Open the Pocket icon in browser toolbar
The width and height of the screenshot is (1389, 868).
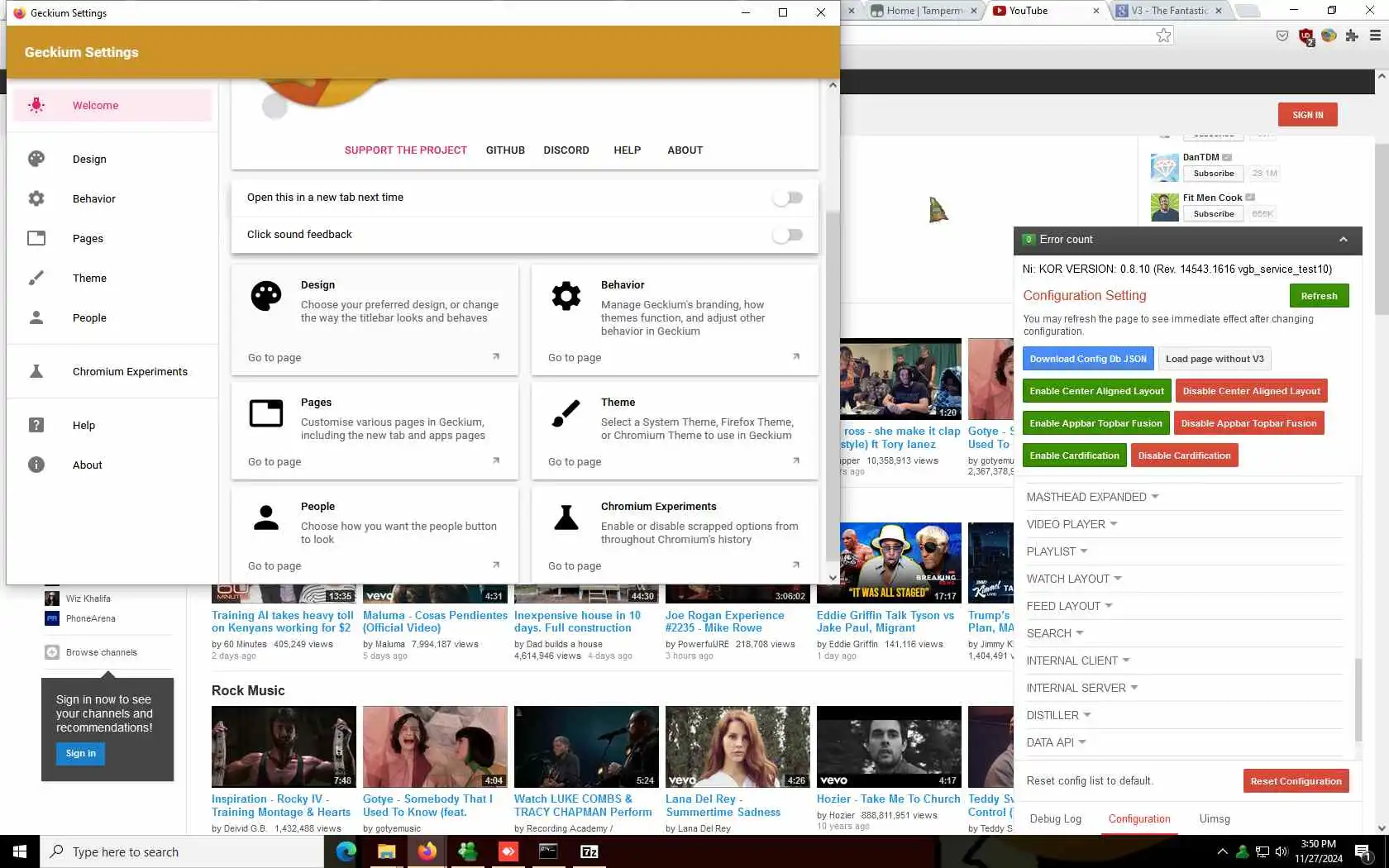click(x=1282, y=36)
